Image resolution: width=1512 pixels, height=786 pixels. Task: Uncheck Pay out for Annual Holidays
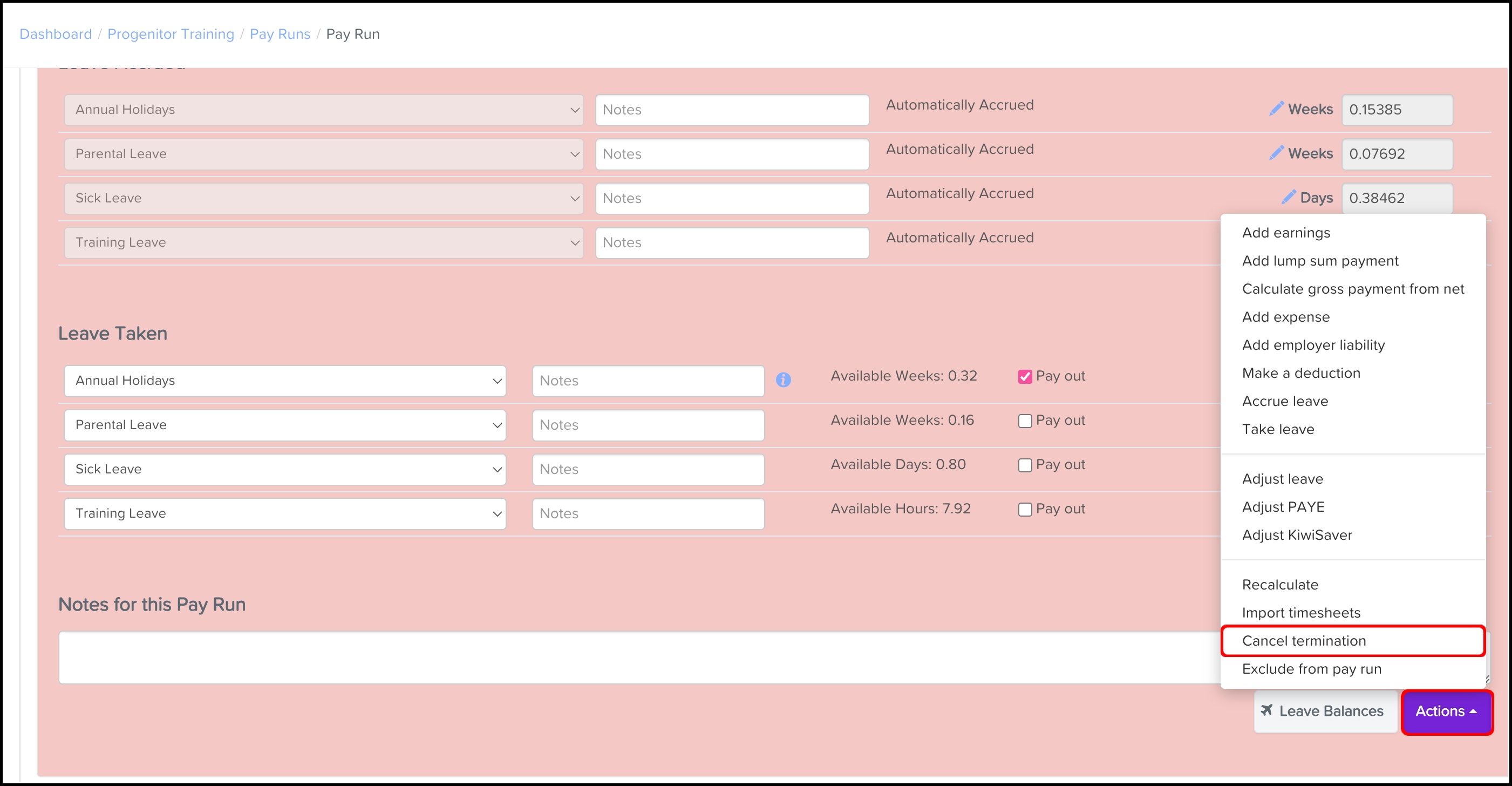click(x=1025, y=376)
